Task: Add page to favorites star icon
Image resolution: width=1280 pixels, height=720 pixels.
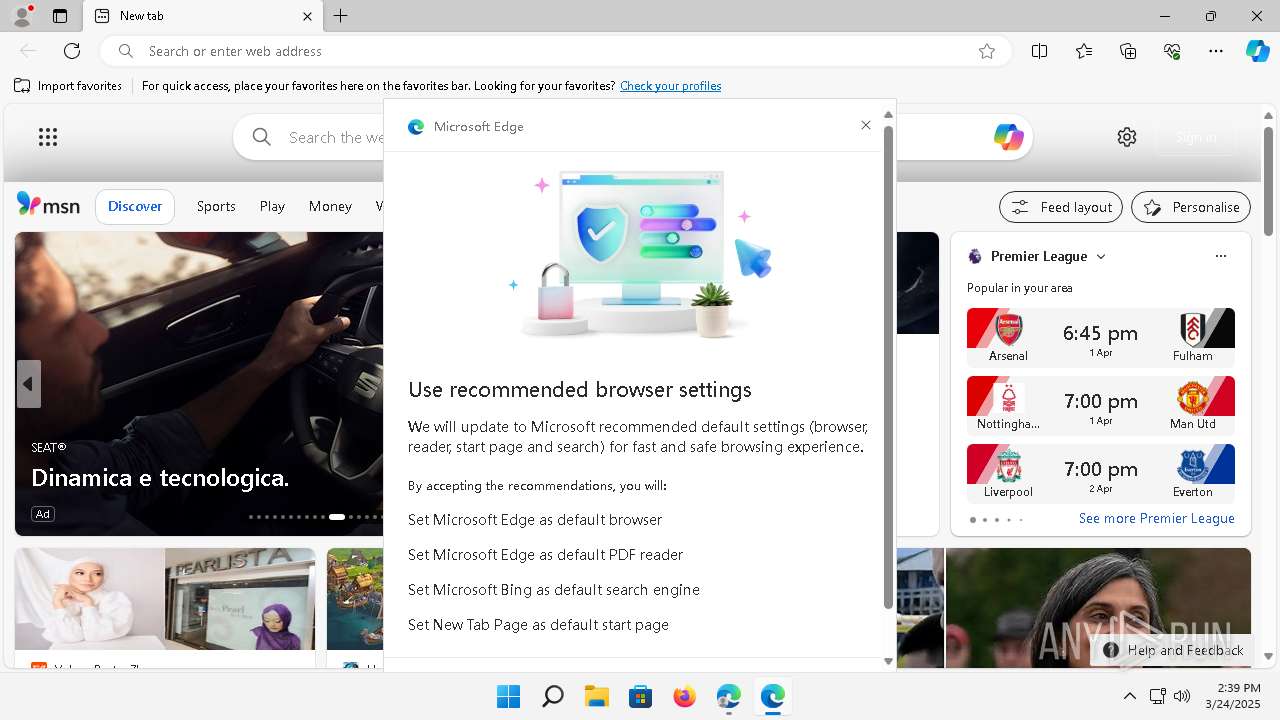Action: 987,51
